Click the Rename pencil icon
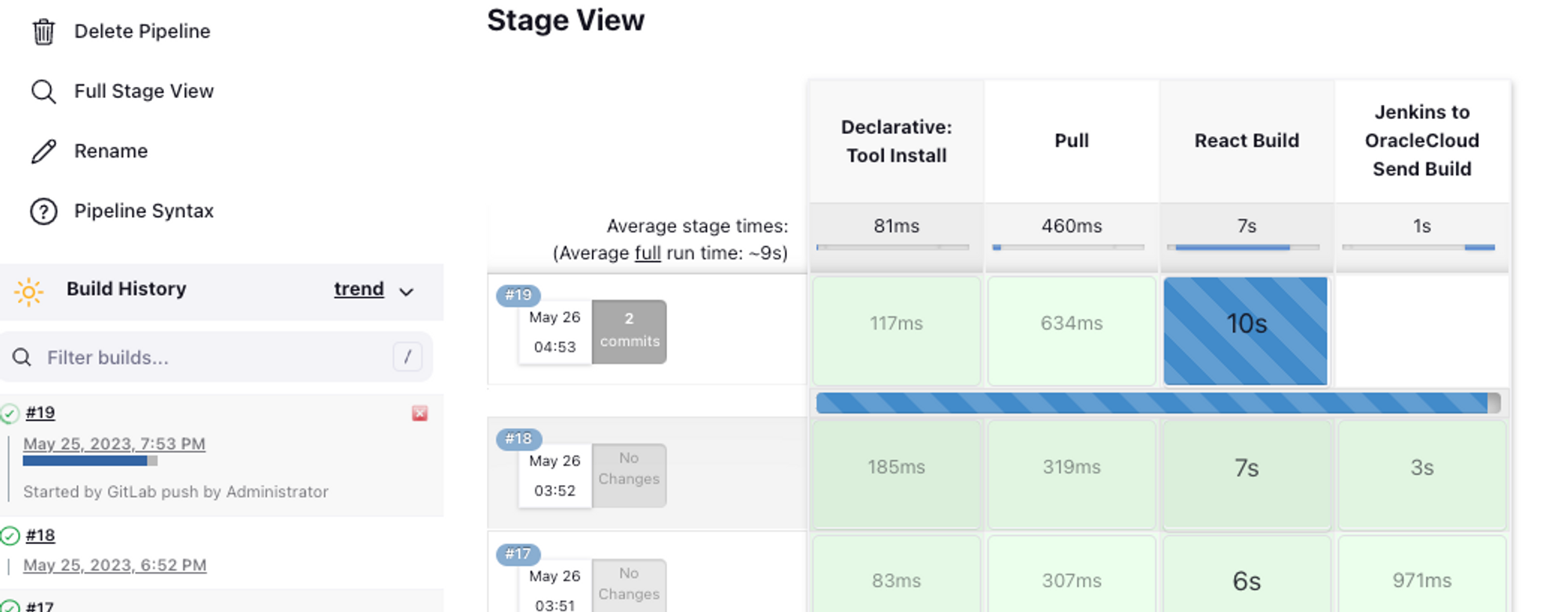This screenshot has height=612, width=1568. (x=43, y=151)
